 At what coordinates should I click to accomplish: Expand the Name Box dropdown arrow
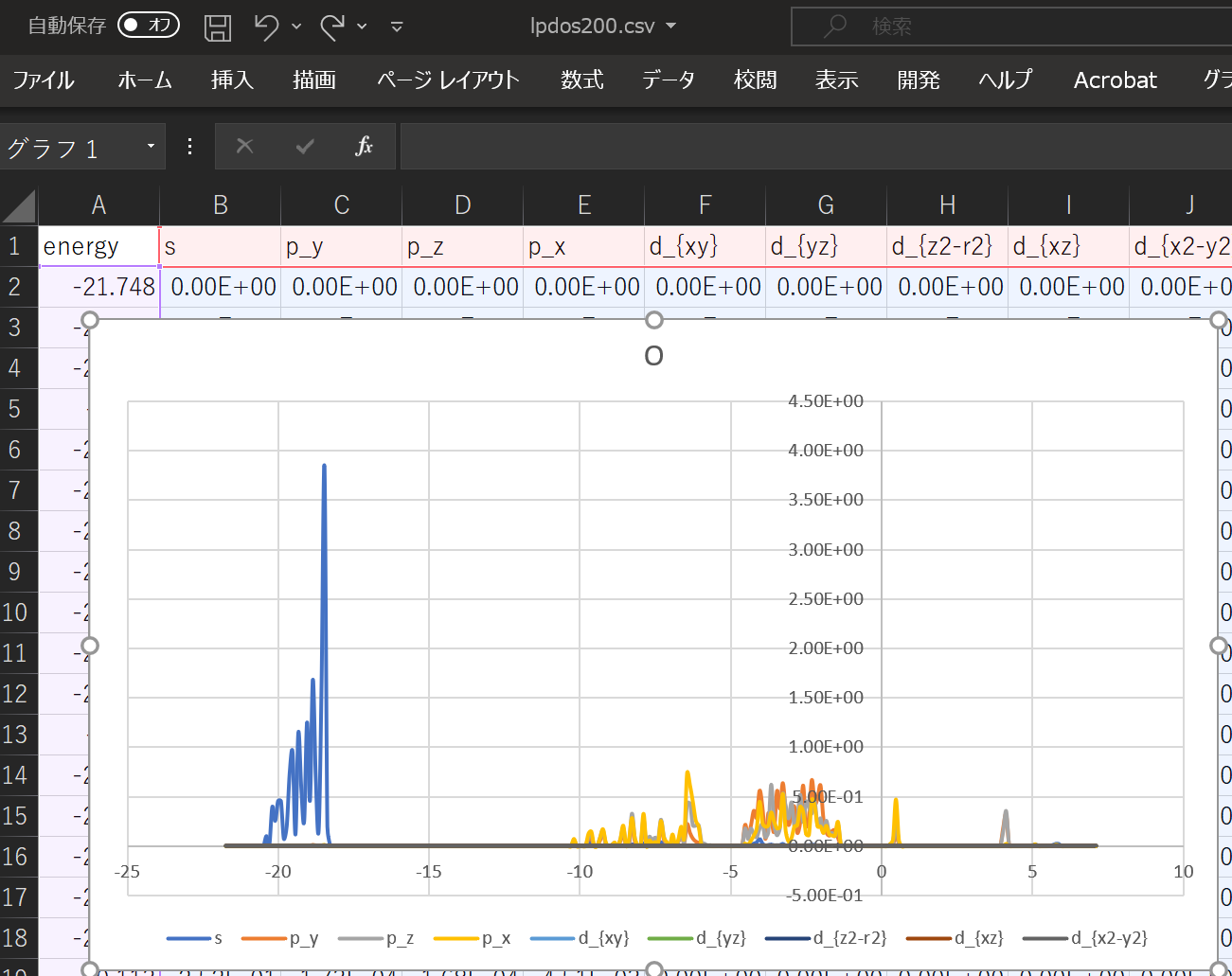[x=151, y=147]
